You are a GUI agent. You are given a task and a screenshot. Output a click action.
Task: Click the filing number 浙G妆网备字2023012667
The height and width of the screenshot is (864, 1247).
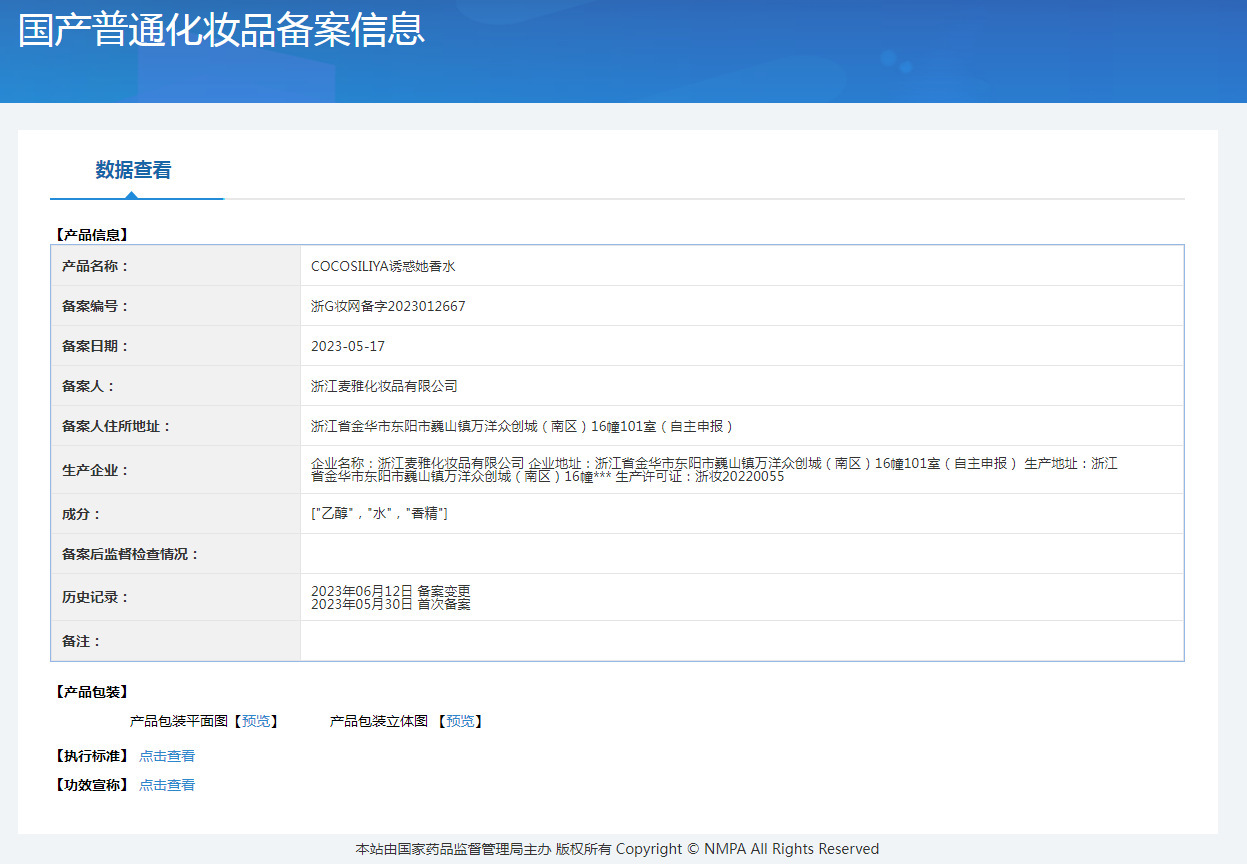tap(388, 306)
